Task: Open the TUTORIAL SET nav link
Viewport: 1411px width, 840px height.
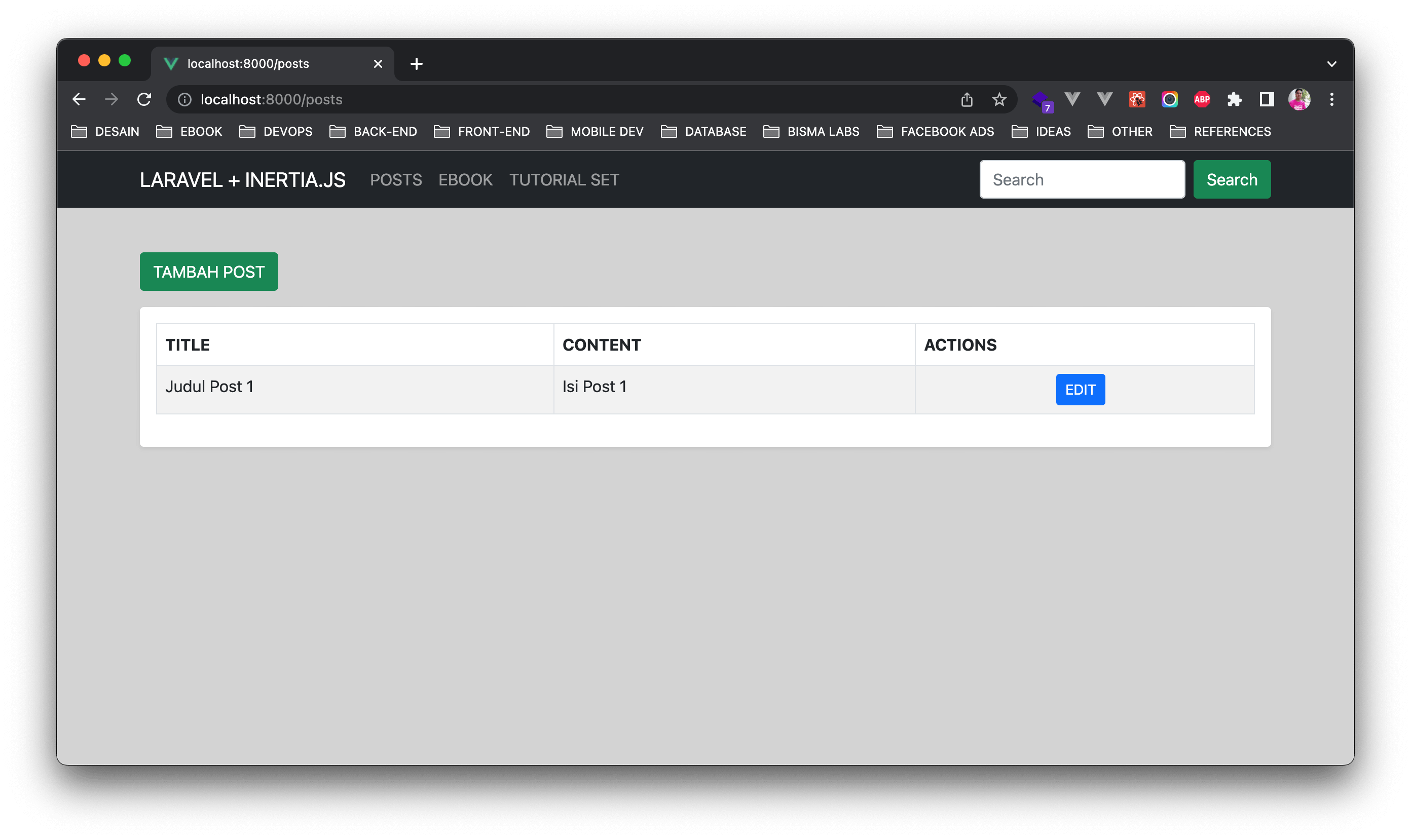Action: tap(564, 180)
